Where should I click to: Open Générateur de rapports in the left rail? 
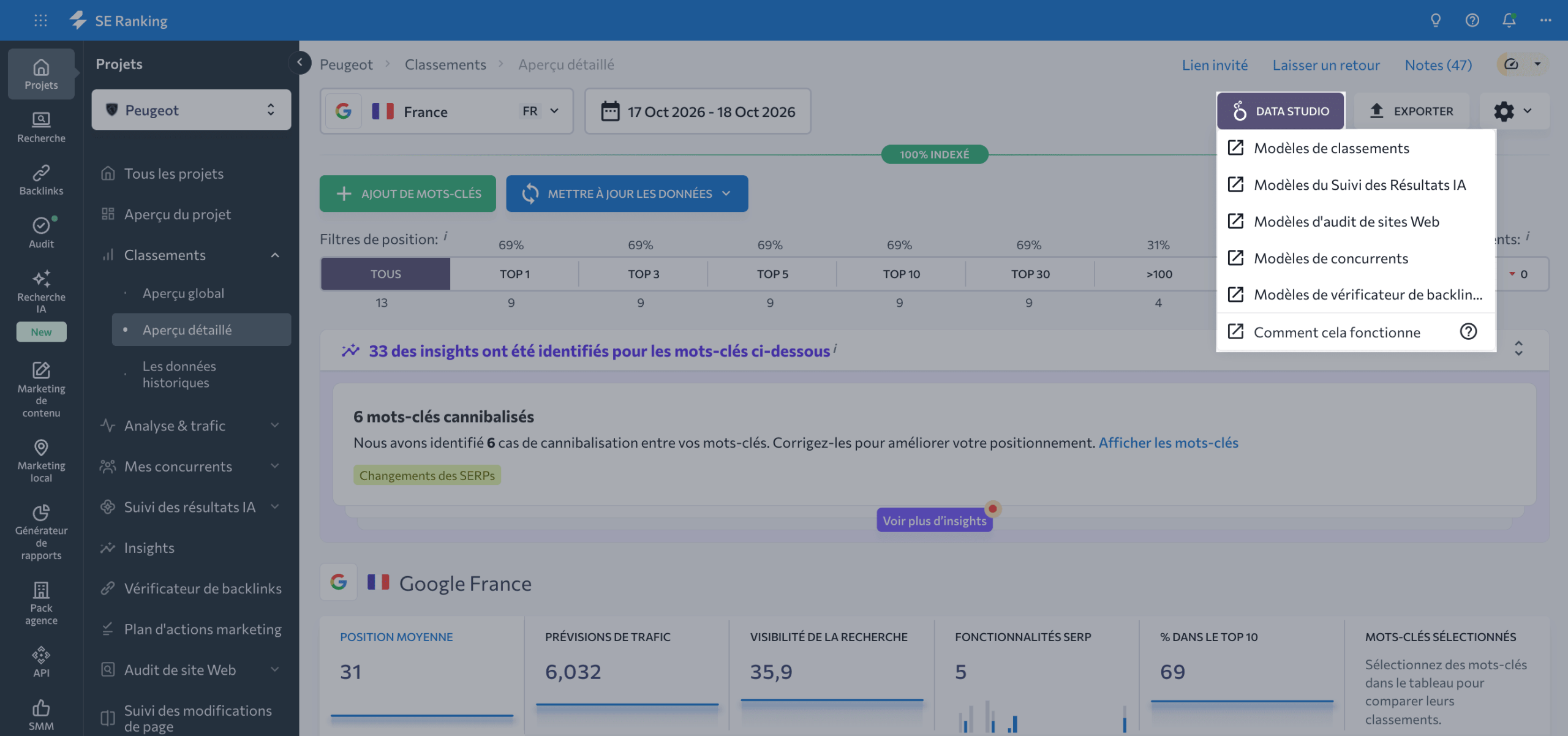click(x=41, y=531)
